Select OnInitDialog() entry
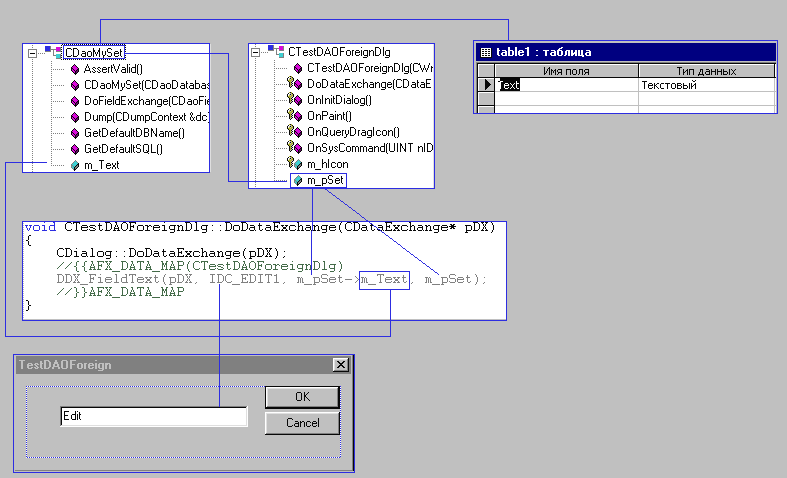 (339, 100)
